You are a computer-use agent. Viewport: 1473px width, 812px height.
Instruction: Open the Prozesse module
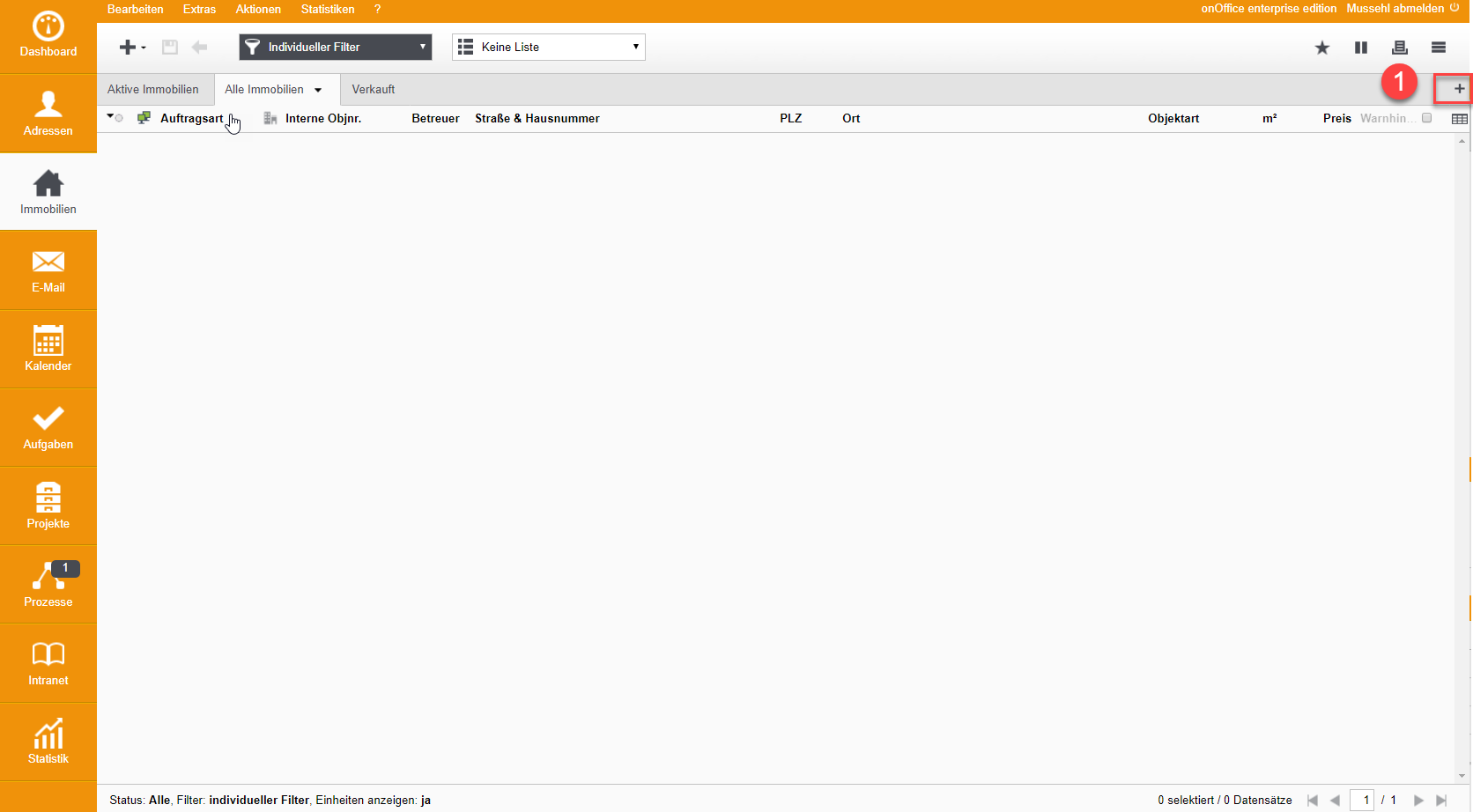point(48,584)
